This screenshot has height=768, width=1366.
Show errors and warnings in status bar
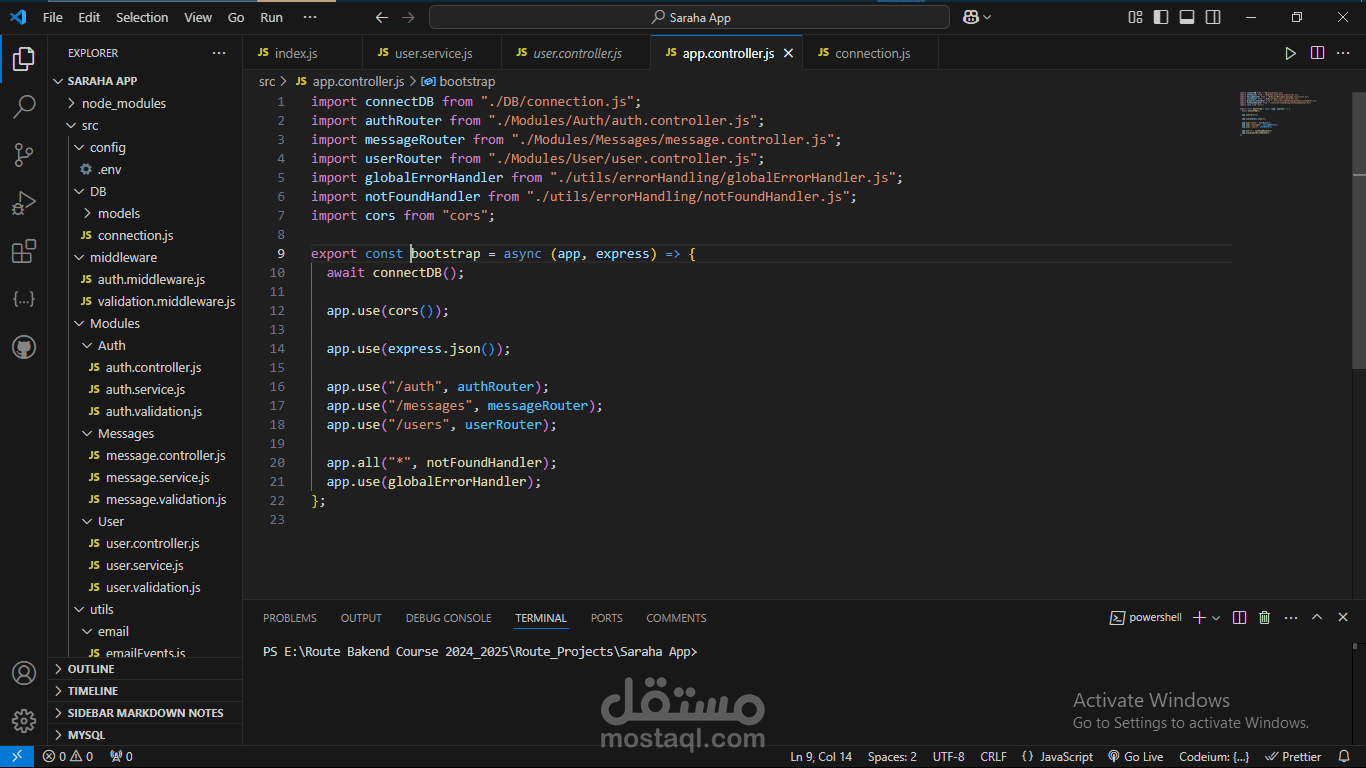coord(68,757)
